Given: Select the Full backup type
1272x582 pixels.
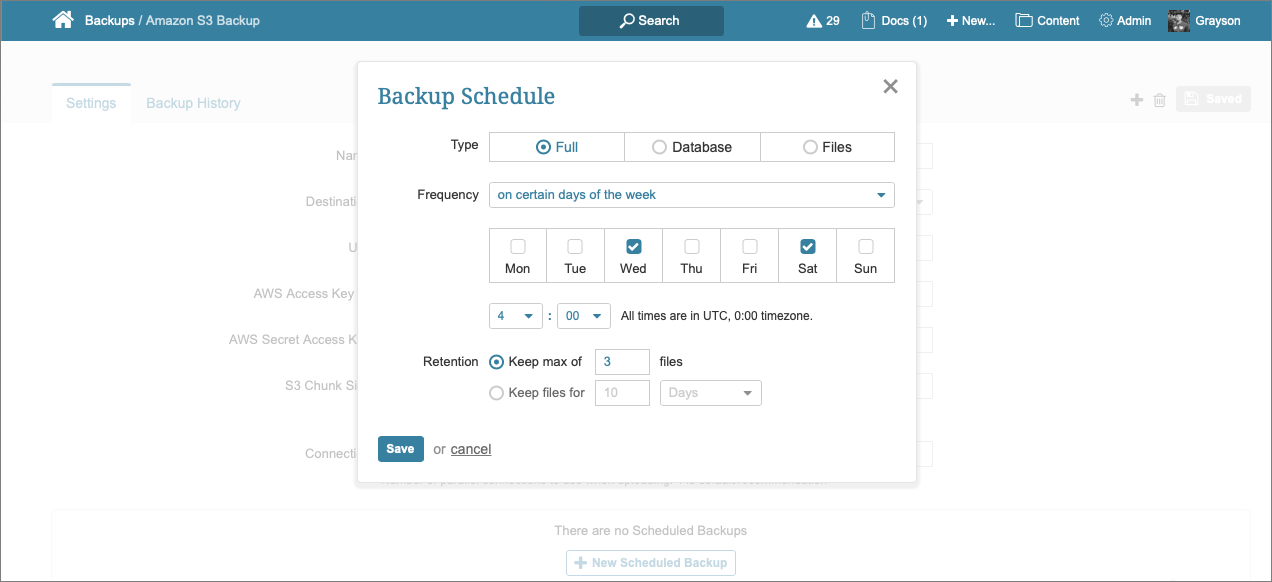Looking at the screenshot, I should coord(557,147).
